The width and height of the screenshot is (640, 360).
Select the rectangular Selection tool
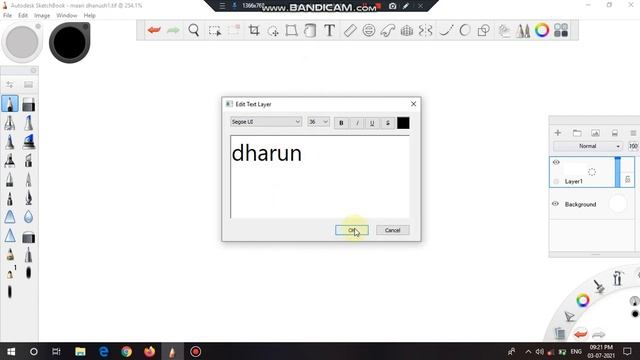[x=215, y=31]
